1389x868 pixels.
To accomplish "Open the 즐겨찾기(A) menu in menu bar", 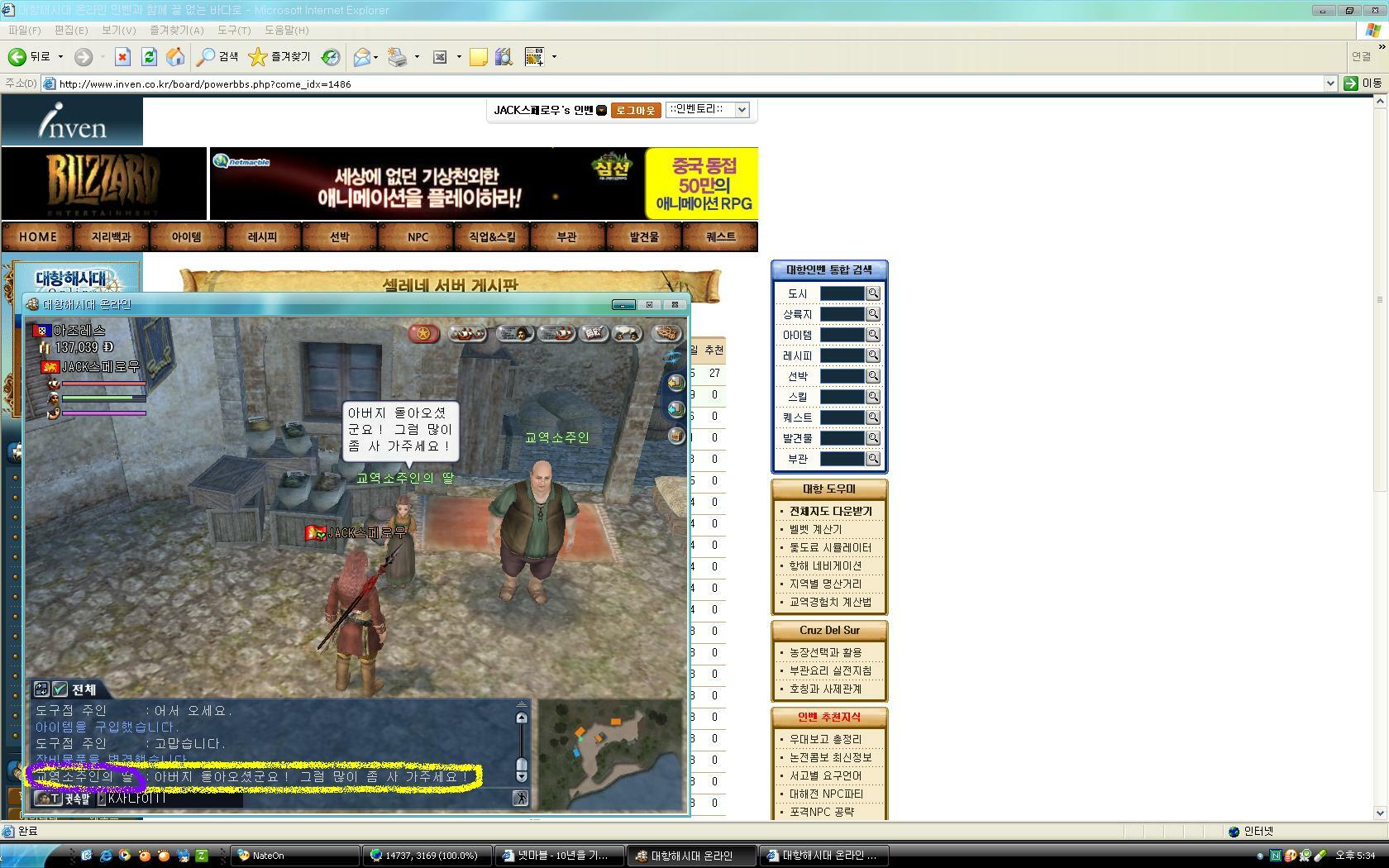I will [176, 31].
